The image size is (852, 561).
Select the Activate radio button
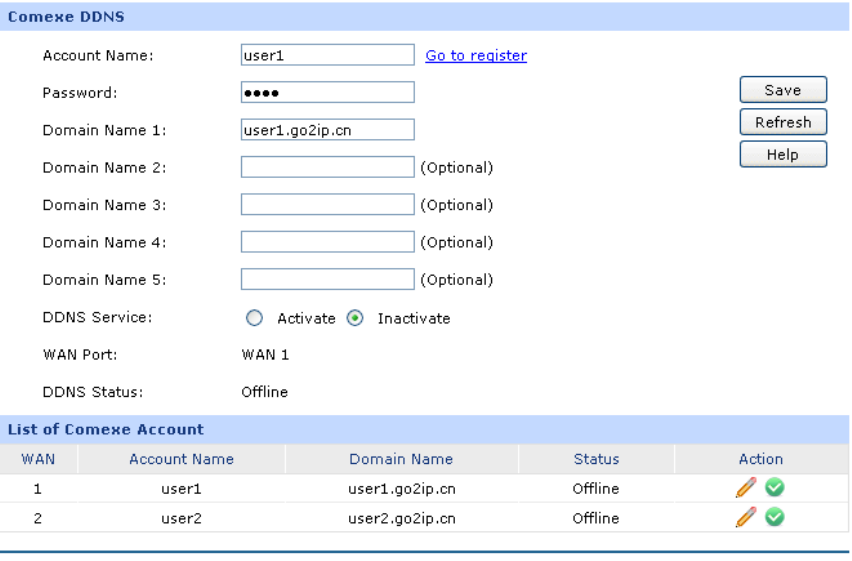pyautogui.click(x=254, y=318)
